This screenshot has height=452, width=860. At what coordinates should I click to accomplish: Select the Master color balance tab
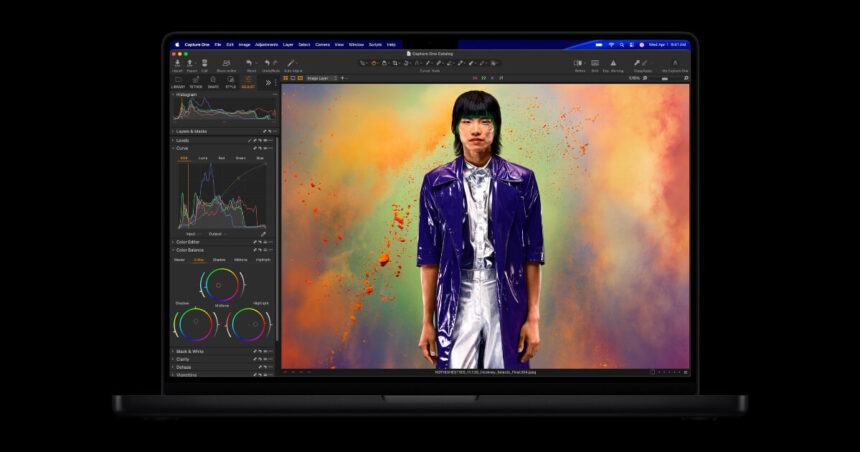click(x=179, y=260)
